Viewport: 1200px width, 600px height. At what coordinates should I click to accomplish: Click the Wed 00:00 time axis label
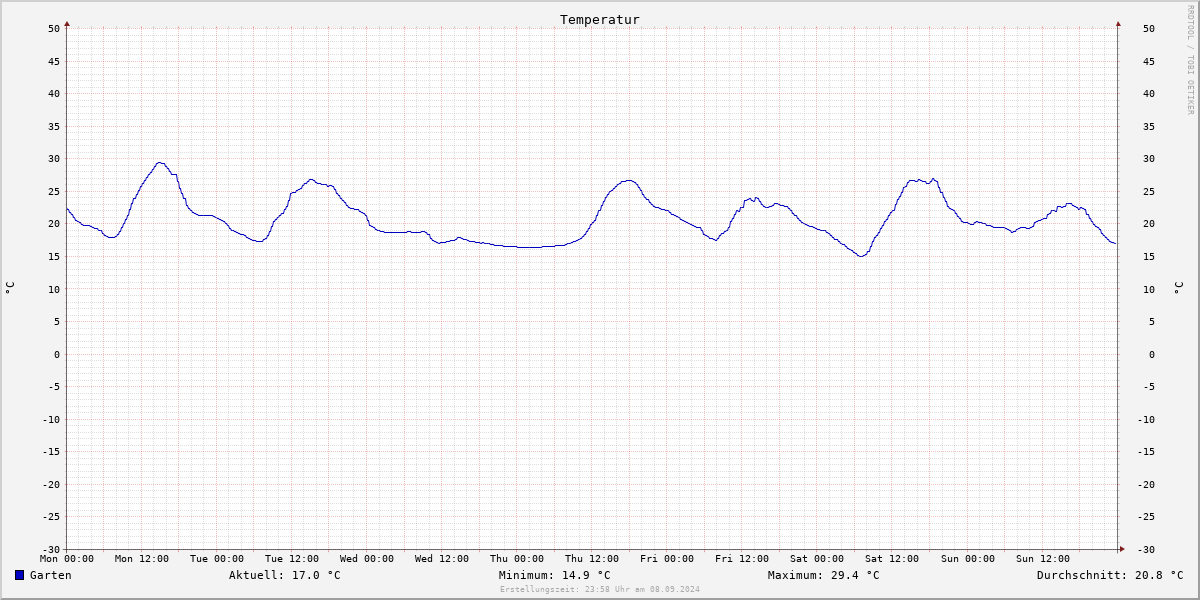click(367, 559)
